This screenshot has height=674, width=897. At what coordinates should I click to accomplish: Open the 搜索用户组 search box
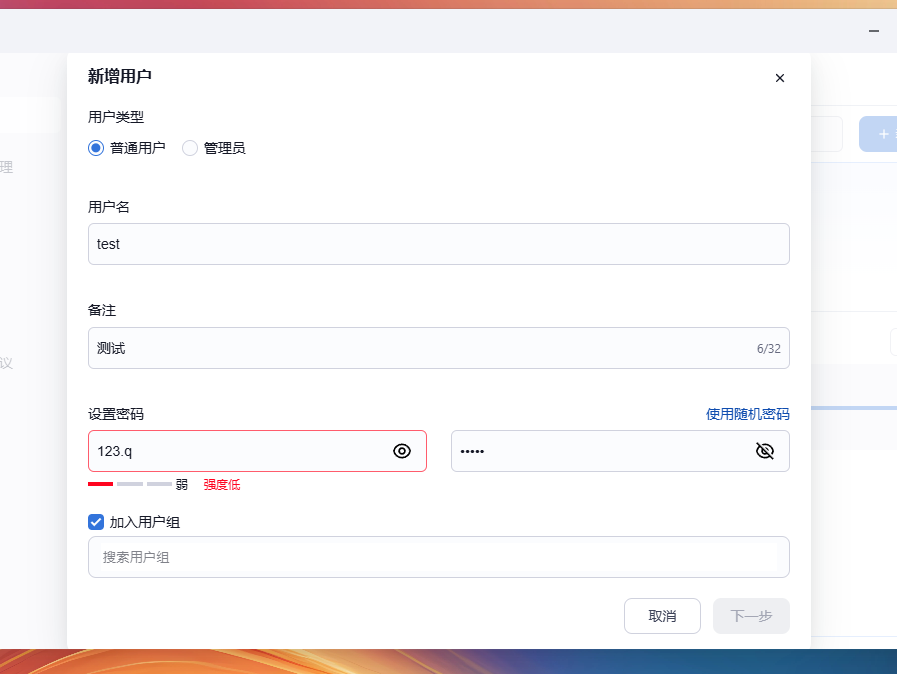tap(438, 557)
